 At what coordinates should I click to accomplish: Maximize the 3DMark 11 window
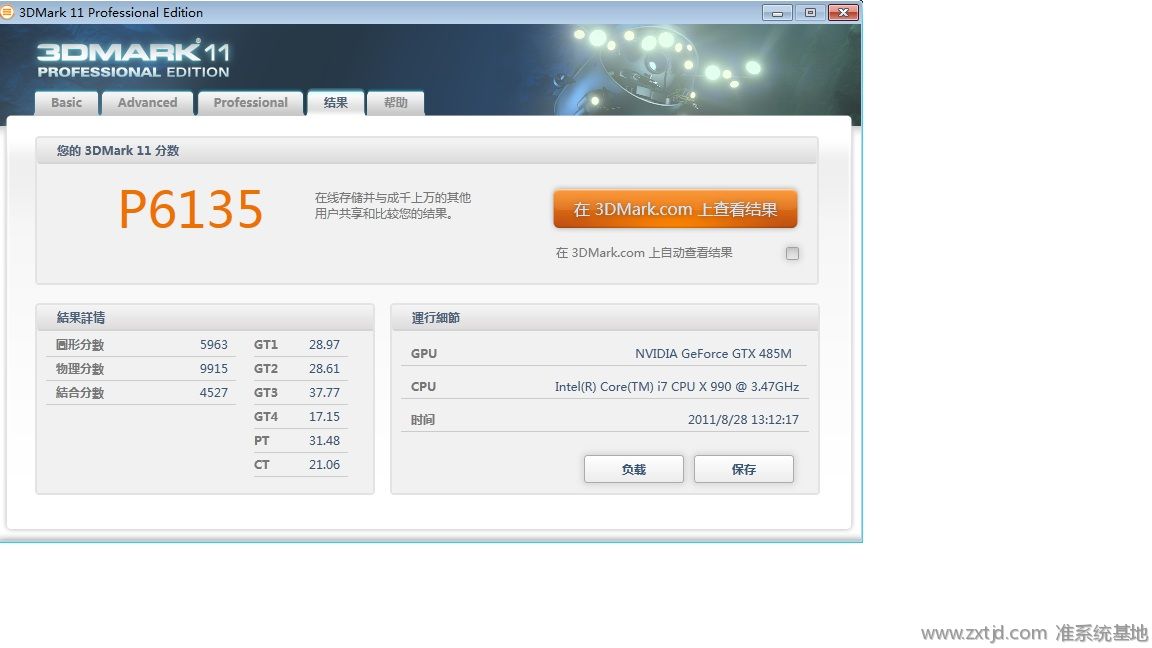810,12
